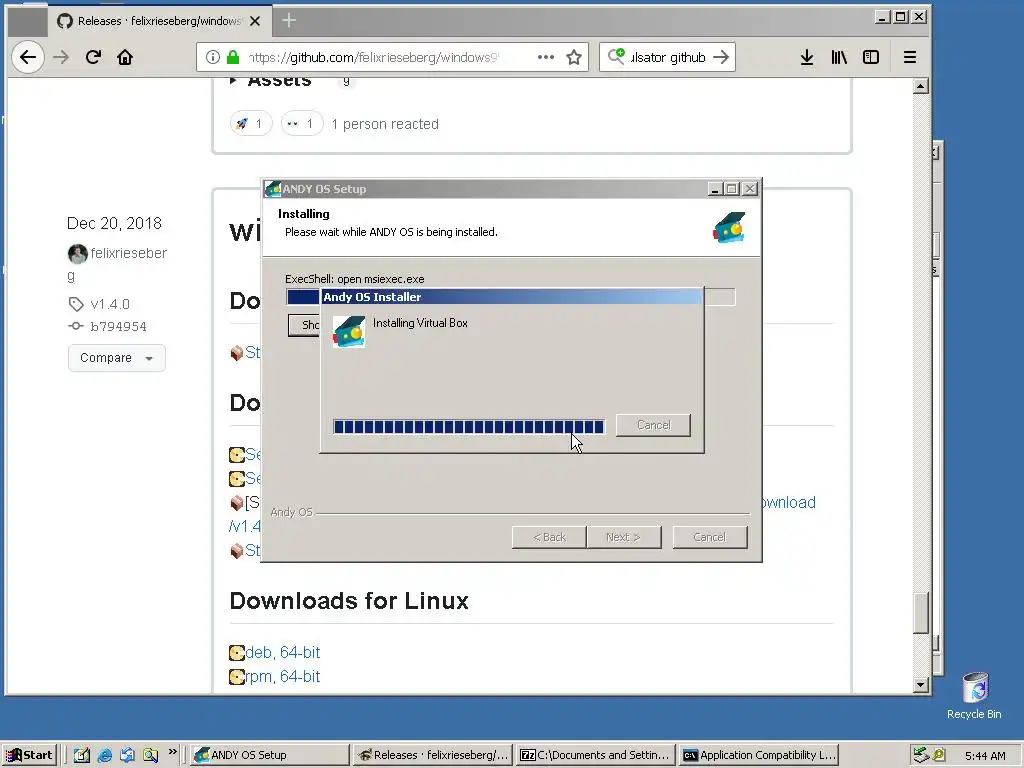Click Cancel in ANDY OS Setup window
1024x768 pixels.
click(x=710, y=537)
